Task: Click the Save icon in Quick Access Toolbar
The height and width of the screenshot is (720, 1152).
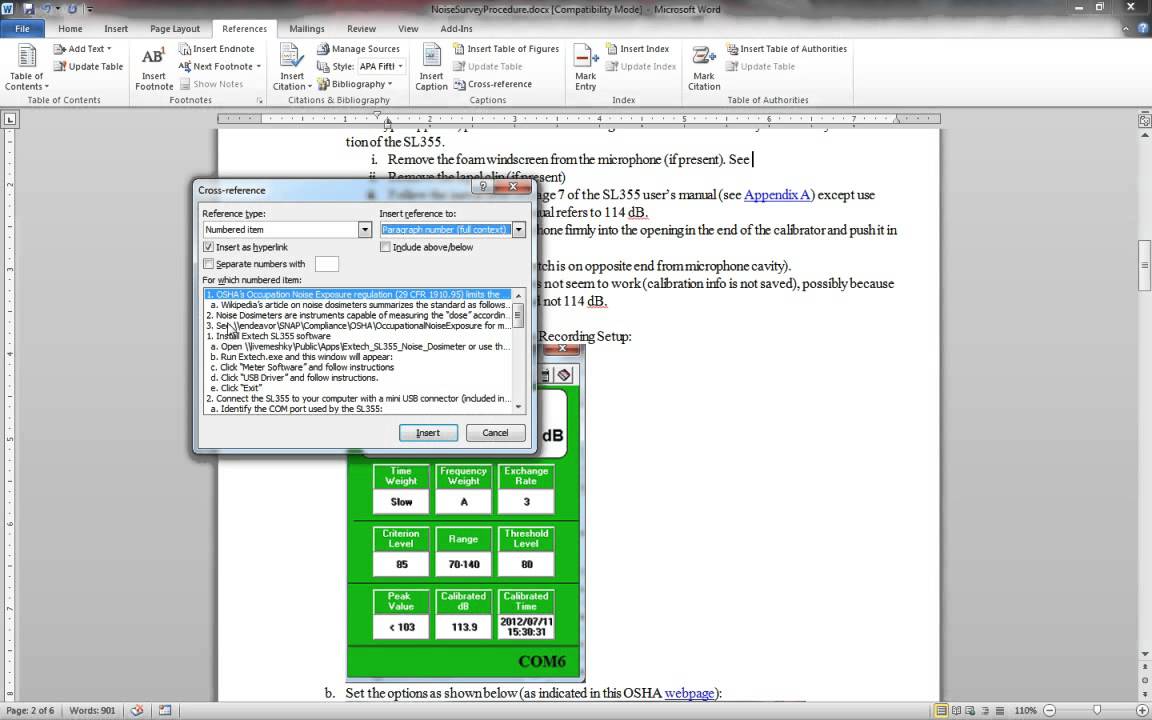Action: (x=29, y=9)
